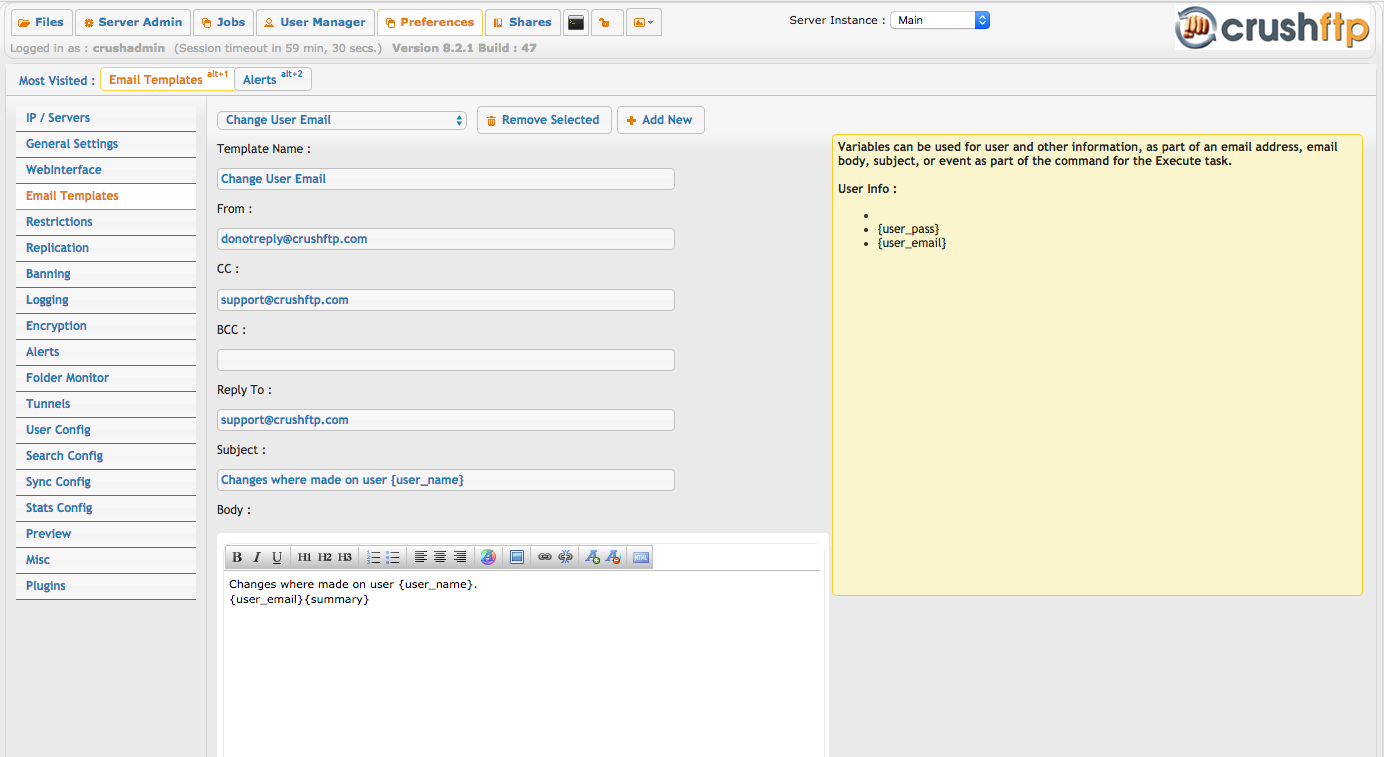
Task: Insert a hyperlink in the body
Action: (x=545, y=557)
